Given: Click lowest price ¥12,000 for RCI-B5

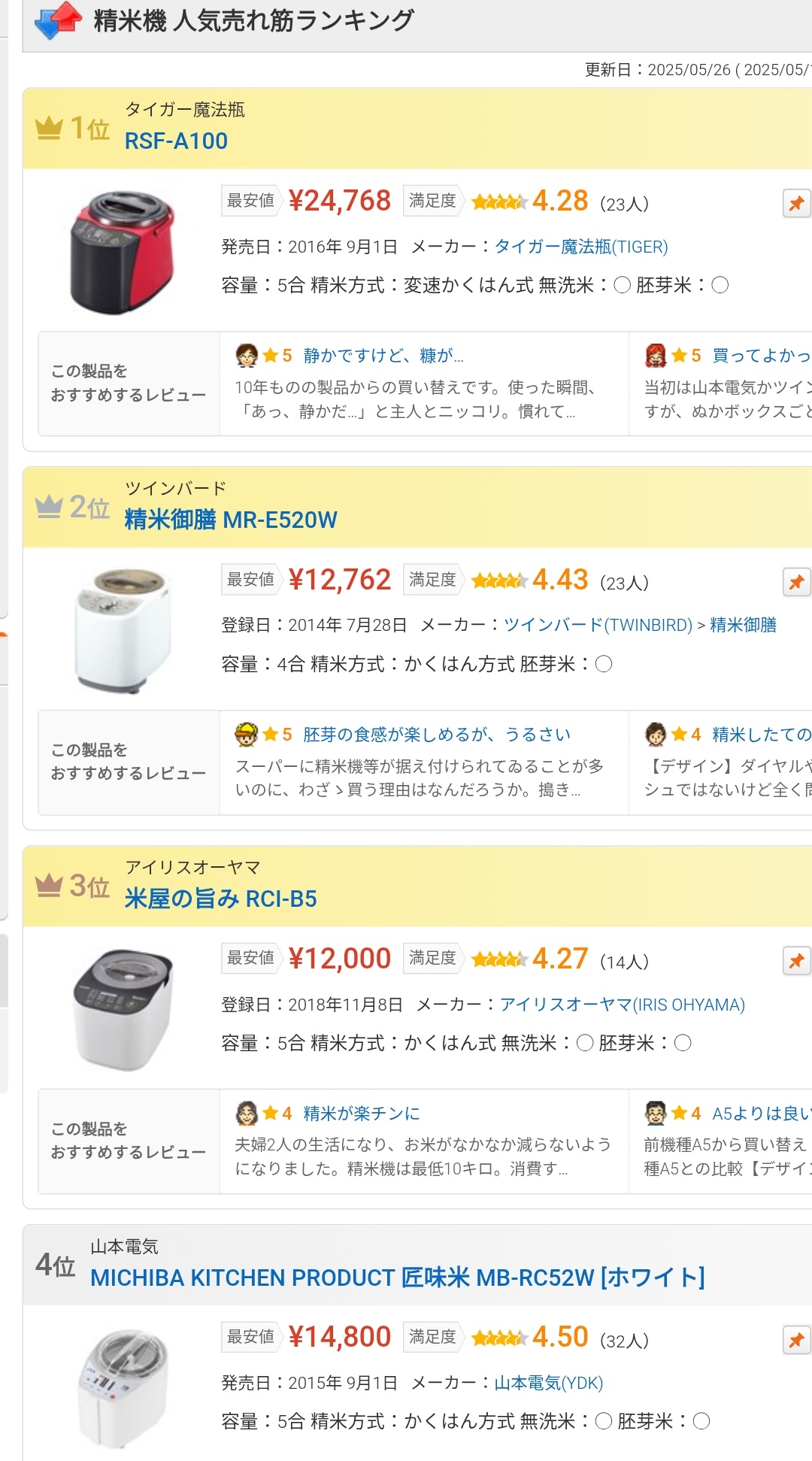Looking at the screenshot, I should [x=339, y=959].
